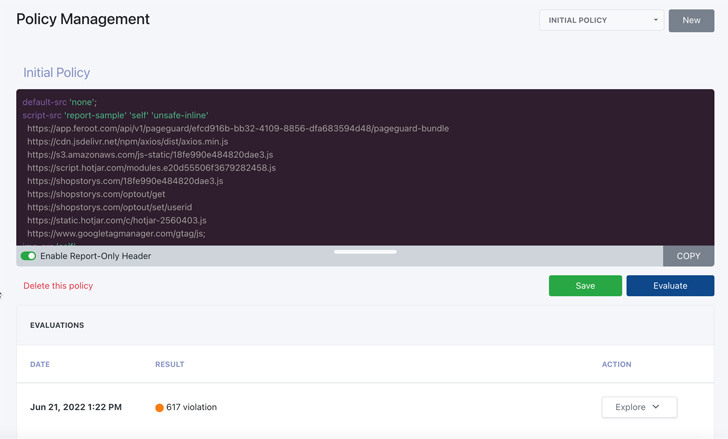Viewport: 728px width, 439px height.
Task: Evaluate the policy
Action: (670, 286)
